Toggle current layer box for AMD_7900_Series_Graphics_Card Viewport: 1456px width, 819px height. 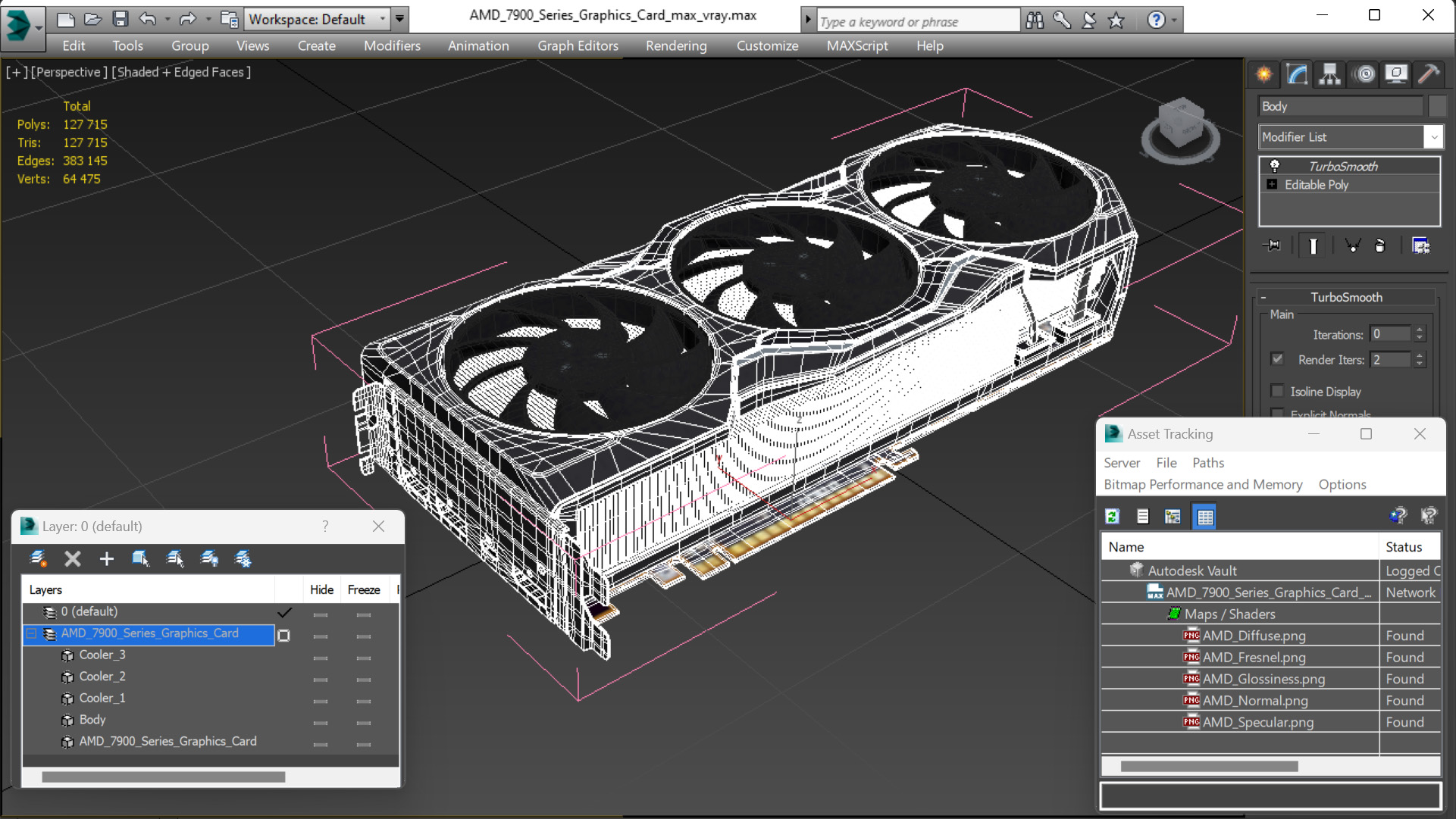(284, 636)
